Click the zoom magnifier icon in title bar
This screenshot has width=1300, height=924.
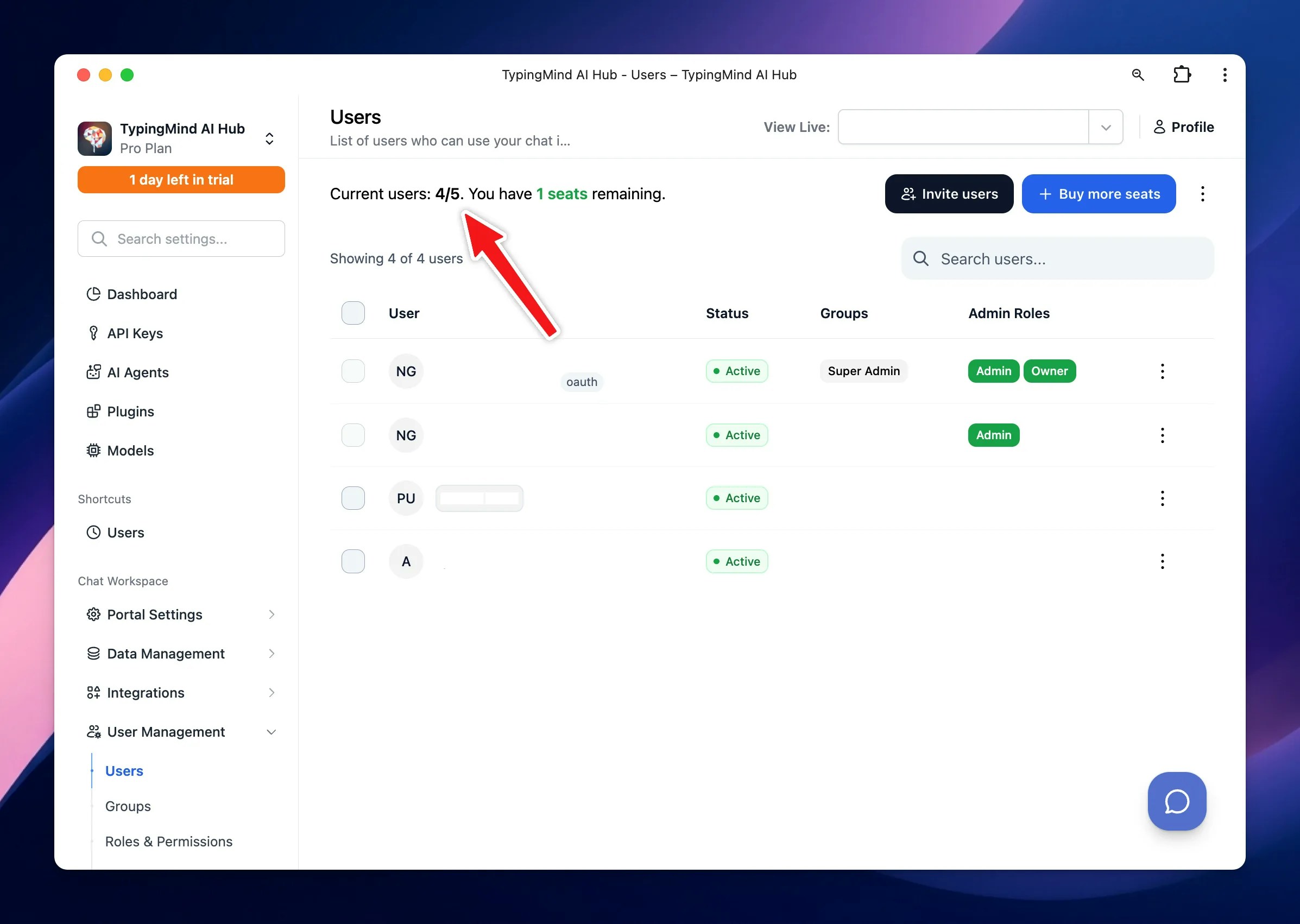(x=1137, y=74)
